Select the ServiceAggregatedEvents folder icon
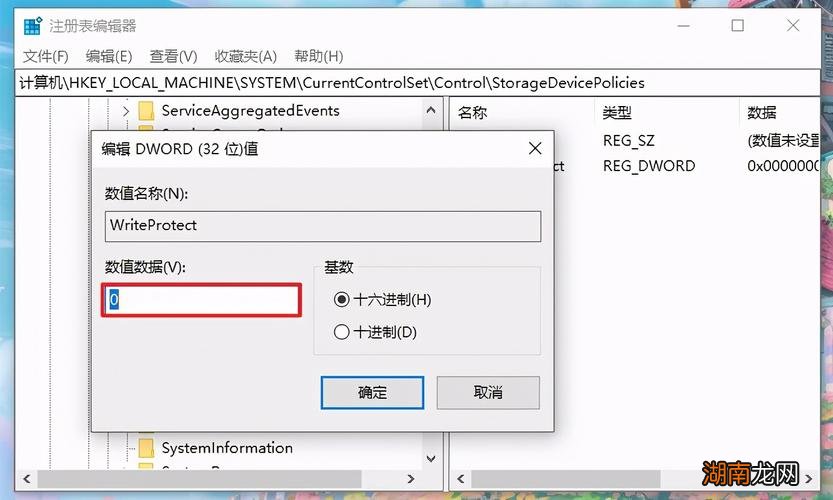This screenshot has height=500, width=833. 146,111
